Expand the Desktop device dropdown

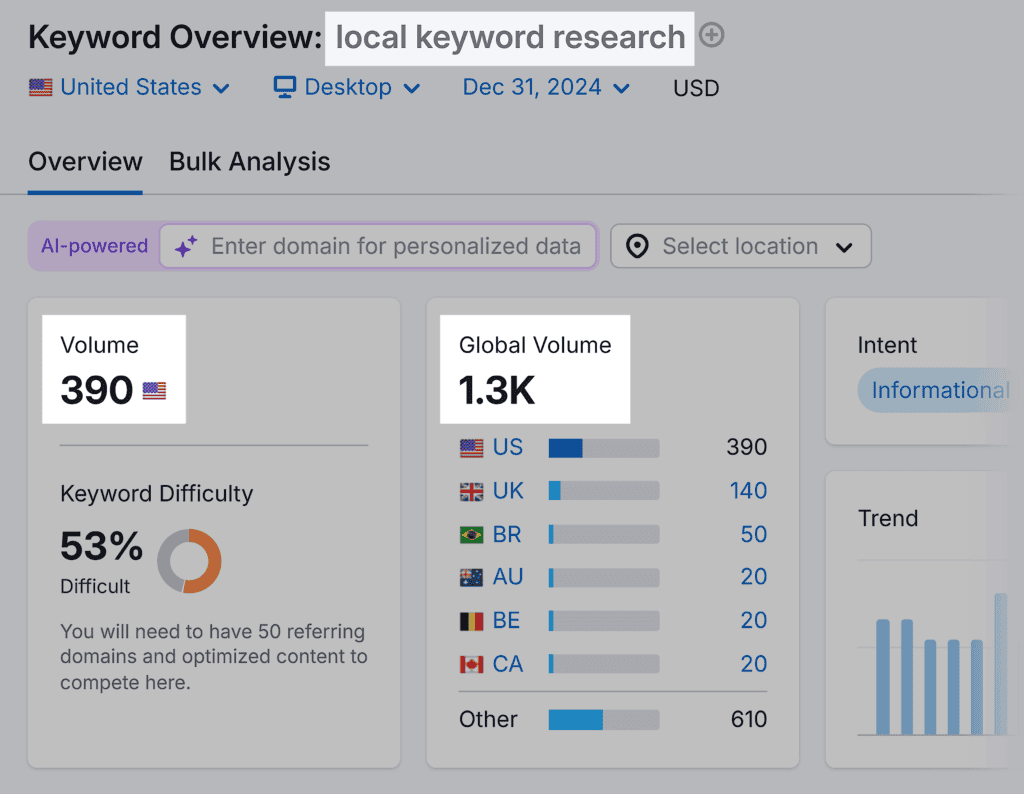347,88
